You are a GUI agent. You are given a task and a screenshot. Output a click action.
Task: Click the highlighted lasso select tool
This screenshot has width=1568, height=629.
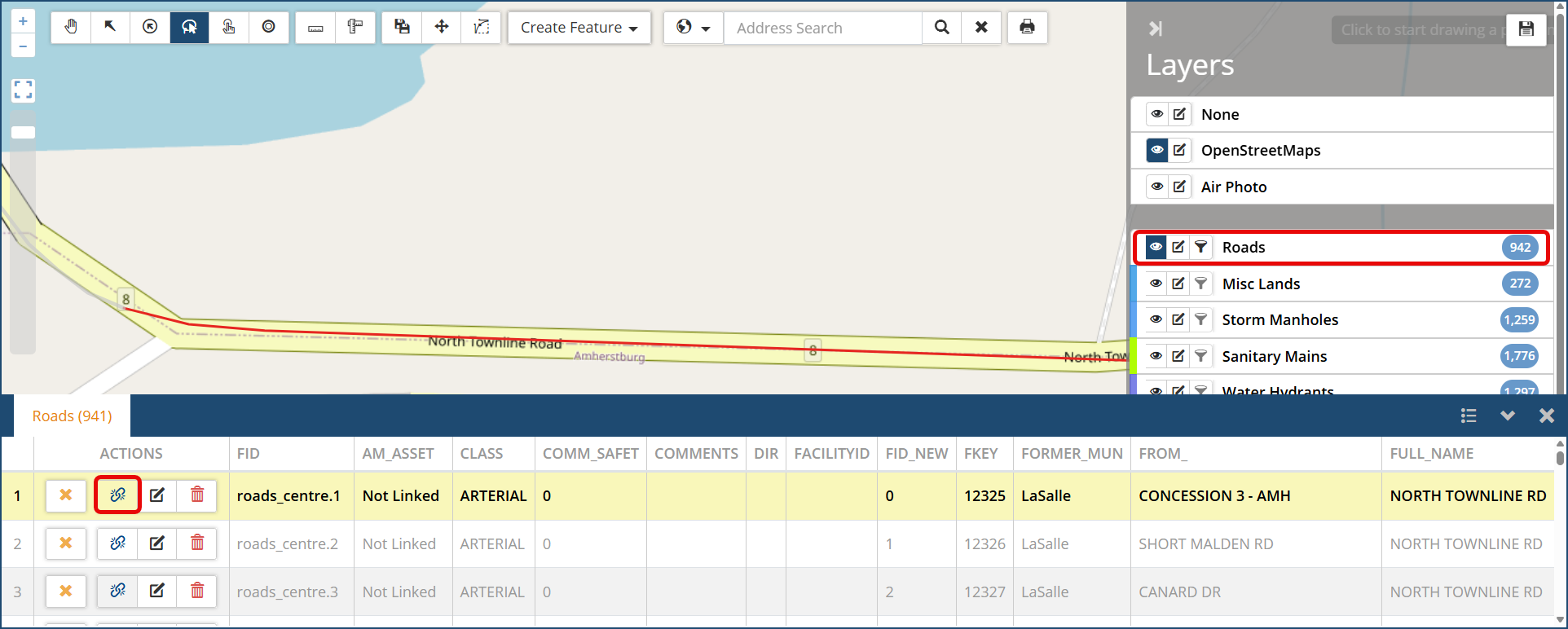(189, 27)
